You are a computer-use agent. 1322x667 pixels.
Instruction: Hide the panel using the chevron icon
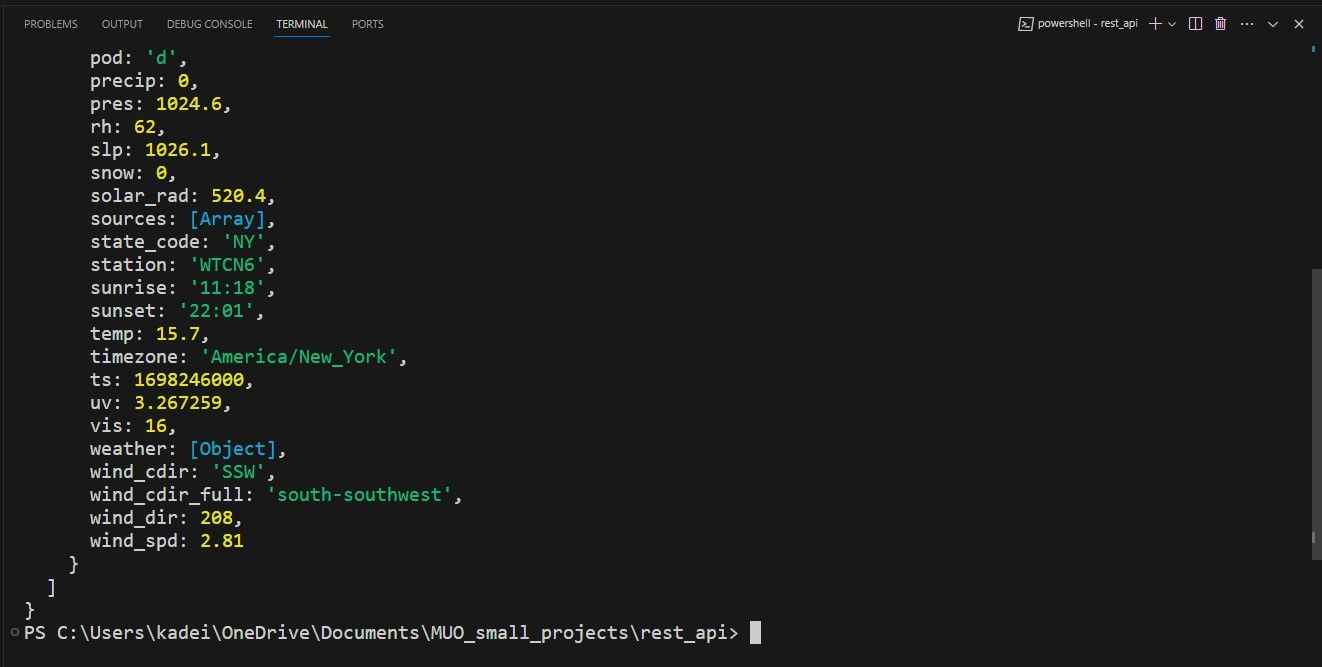[1273, 23]
